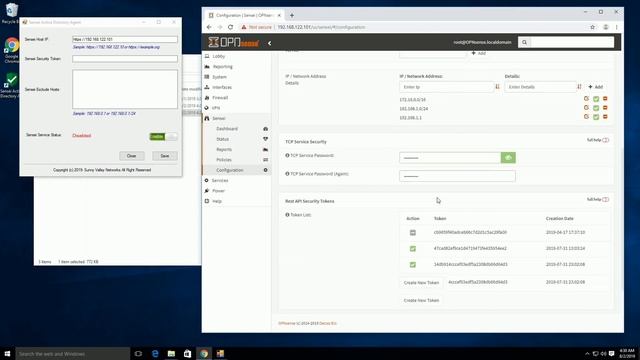Toggle checkbox for token dated 2019-06-17

413,232
